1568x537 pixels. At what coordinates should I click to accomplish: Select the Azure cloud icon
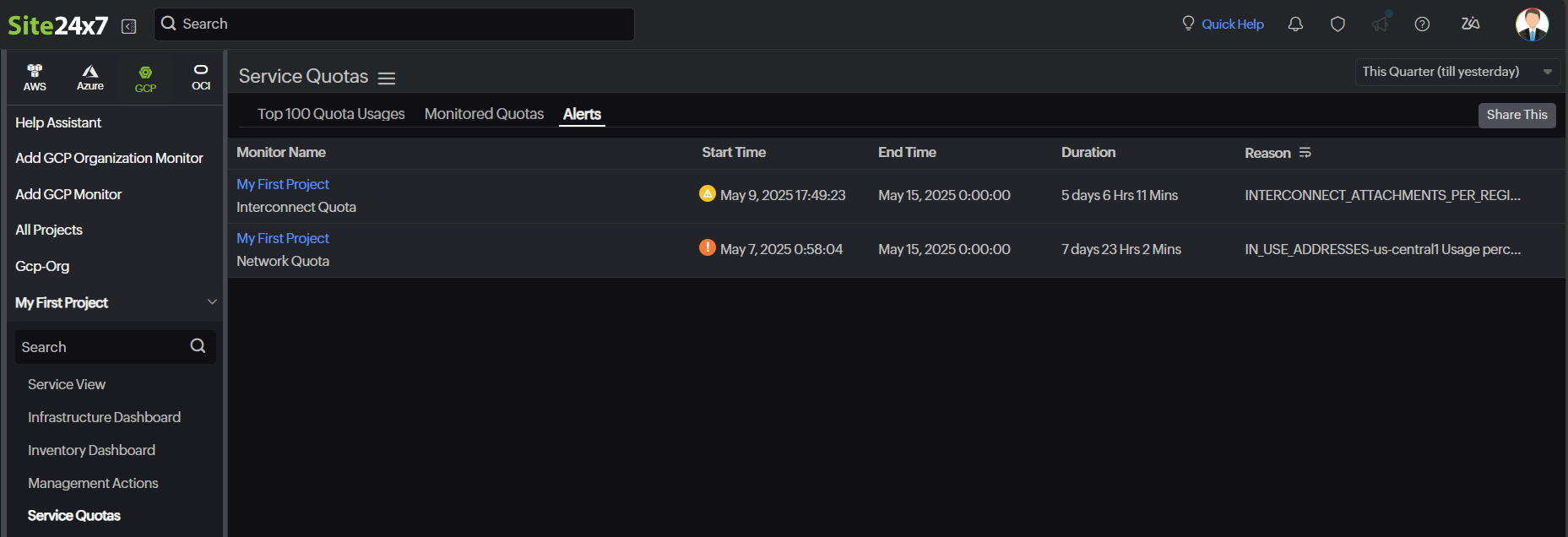(90, 77)
